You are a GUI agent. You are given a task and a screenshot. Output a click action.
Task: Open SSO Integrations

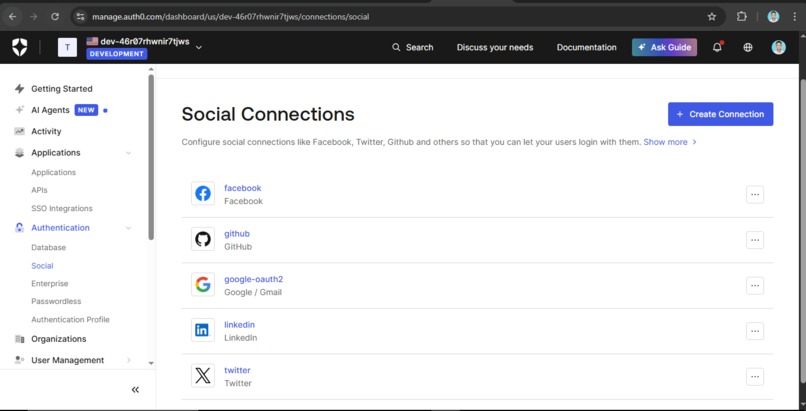[62, 209]
